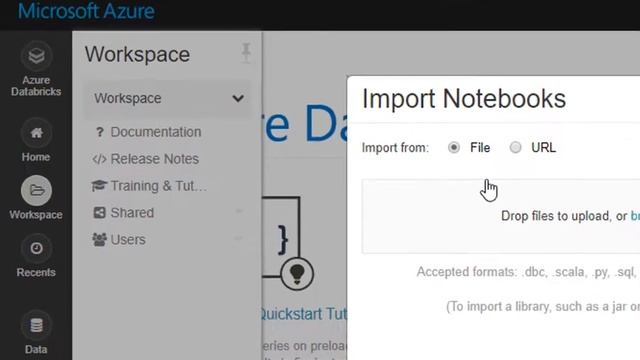Go to Home in the sidebar
The height and width of the screenshot is (360, 640).
point(36,140)
